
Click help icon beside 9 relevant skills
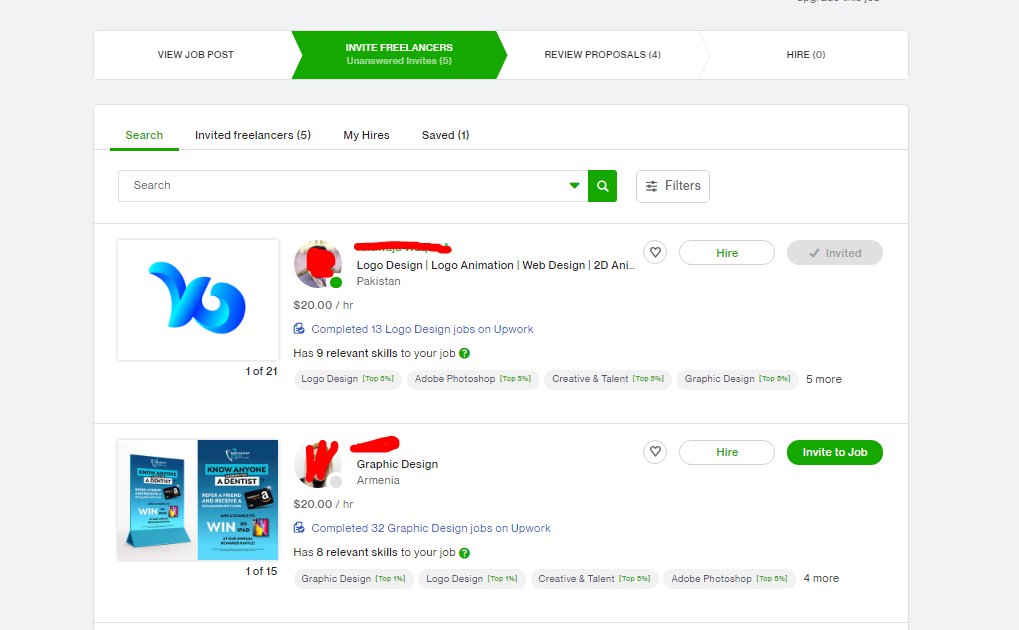click(x=464, y=353)
